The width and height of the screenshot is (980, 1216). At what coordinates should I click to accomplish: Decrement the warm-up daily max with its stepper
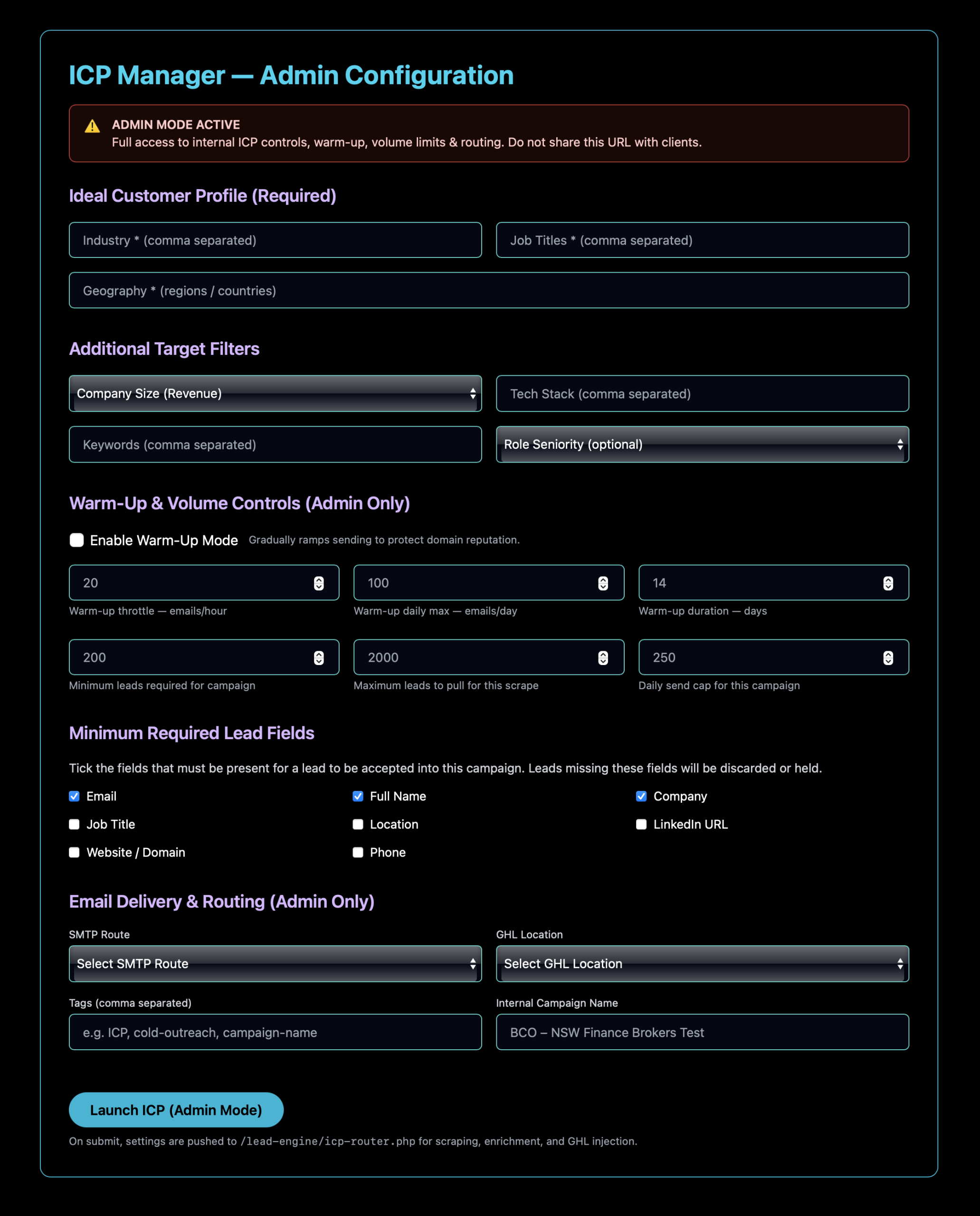pyautogui.click(x=602, y=586)
